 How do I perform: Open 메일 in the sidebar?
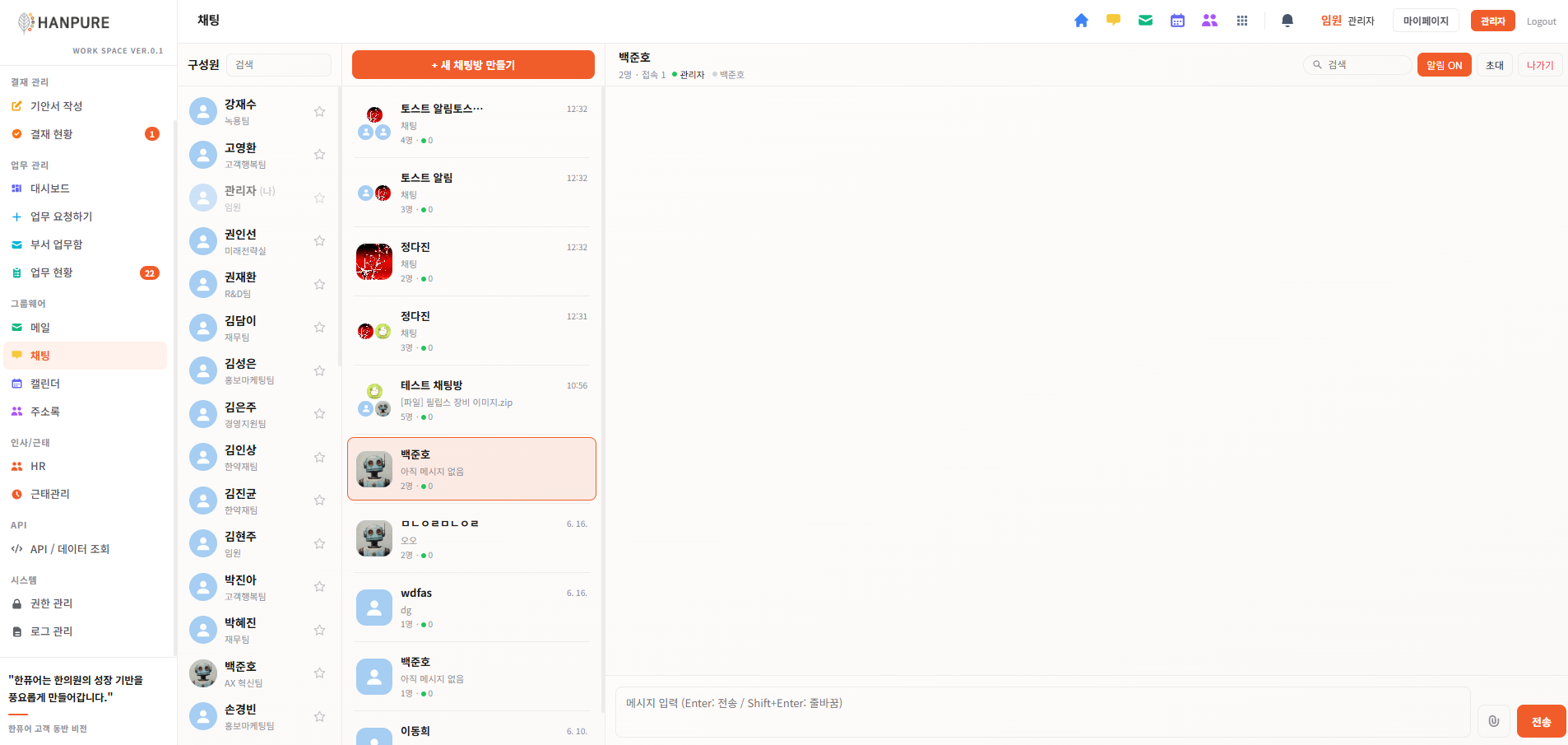coord(86,328)
